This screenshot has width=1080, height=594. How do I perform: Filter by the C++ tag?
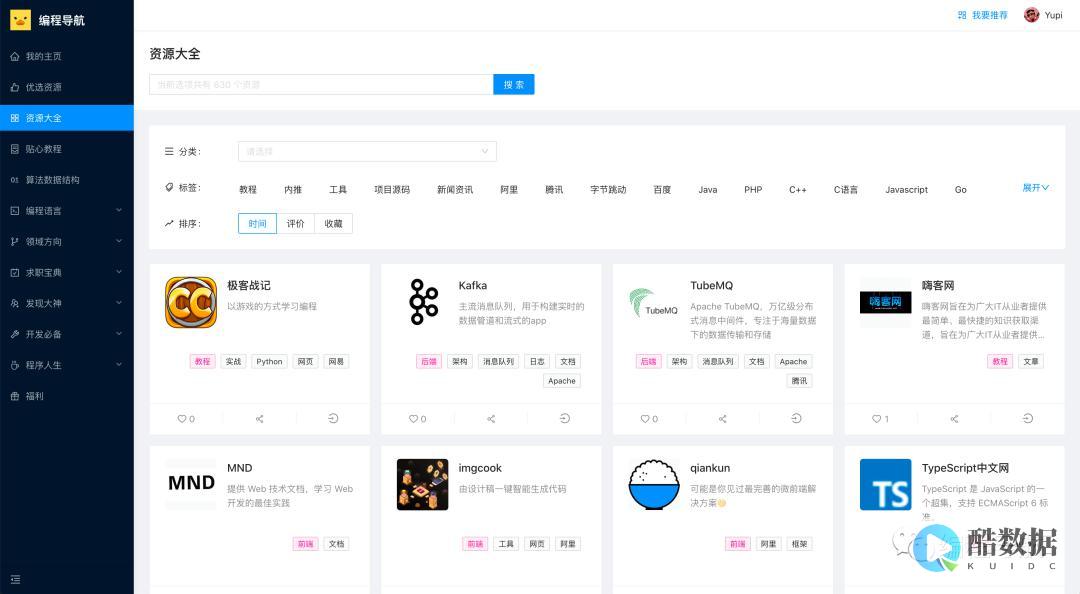pyautogui.click(x=798, y=190)
